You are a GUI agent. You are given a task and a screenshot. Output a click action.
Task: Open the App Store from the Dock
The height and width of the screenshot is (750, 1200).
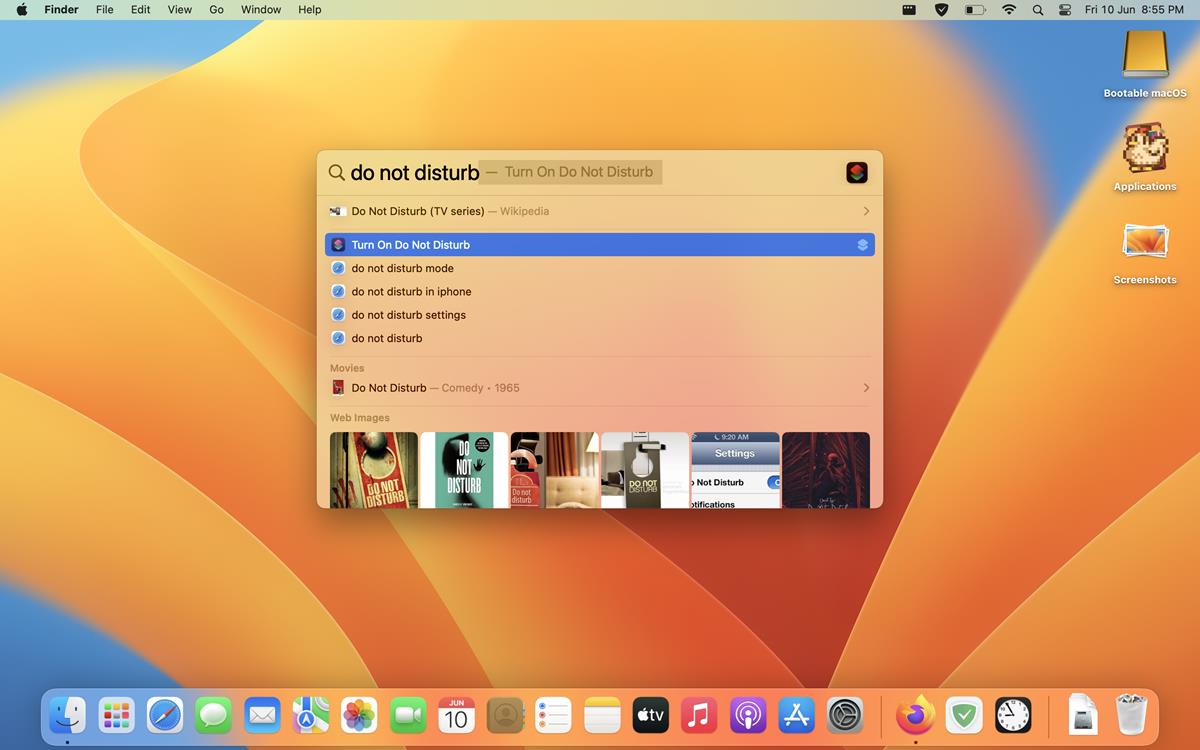795,715
